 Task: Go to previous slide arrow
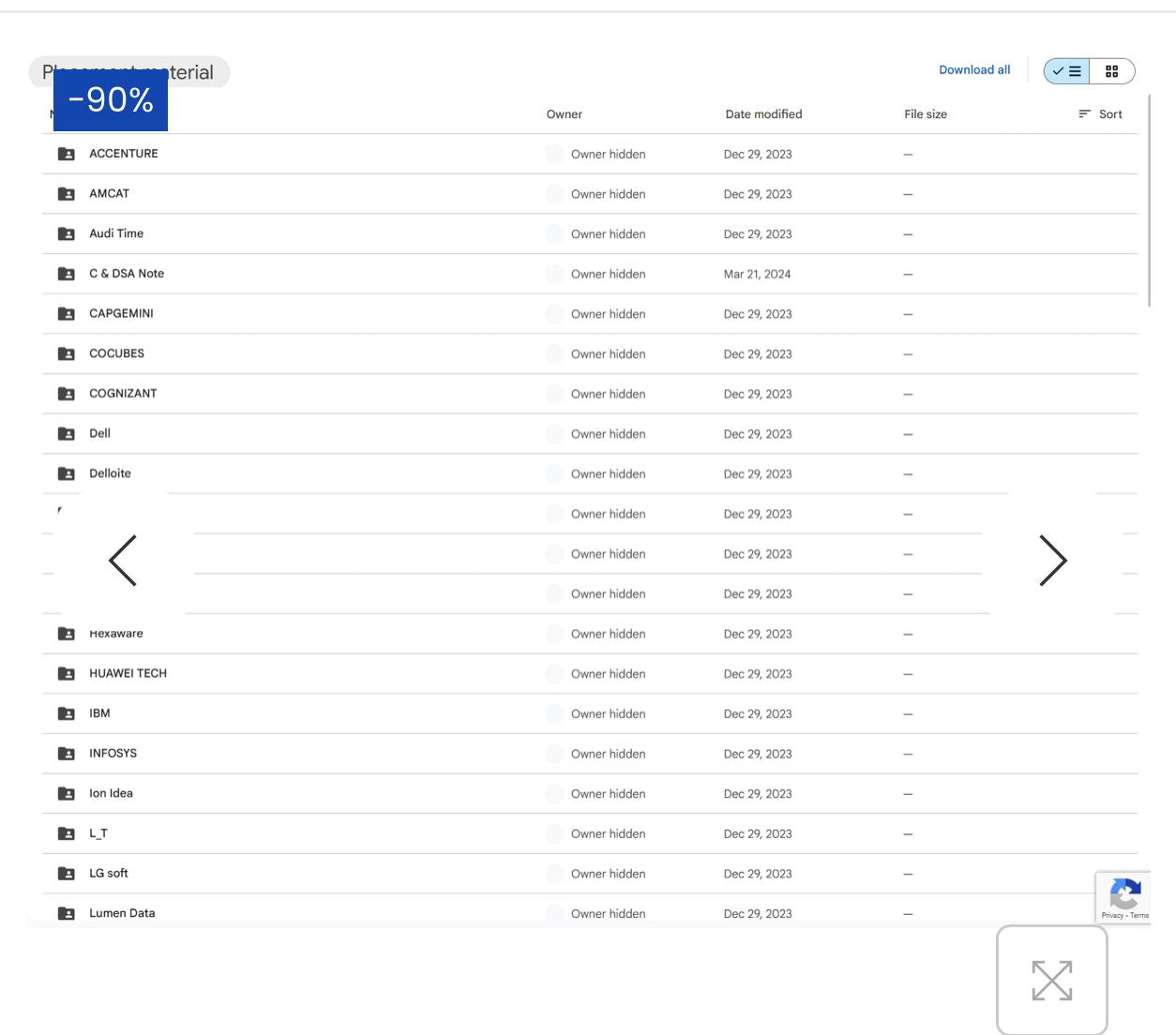pyautogui.click(x=123, y=561)
